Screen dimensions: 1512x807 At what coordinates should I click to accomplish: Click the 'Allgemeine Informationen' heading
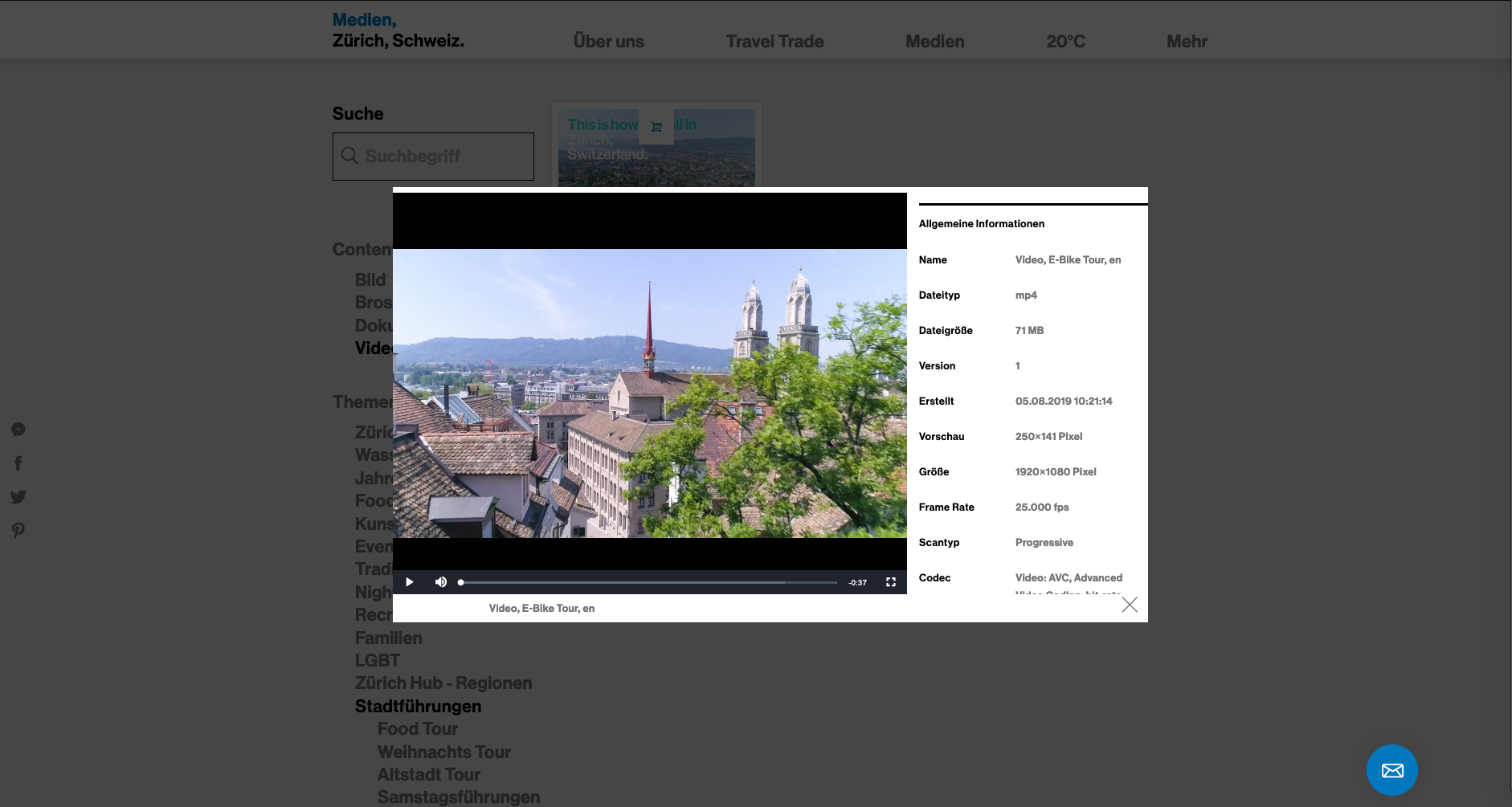pos(982,223)
